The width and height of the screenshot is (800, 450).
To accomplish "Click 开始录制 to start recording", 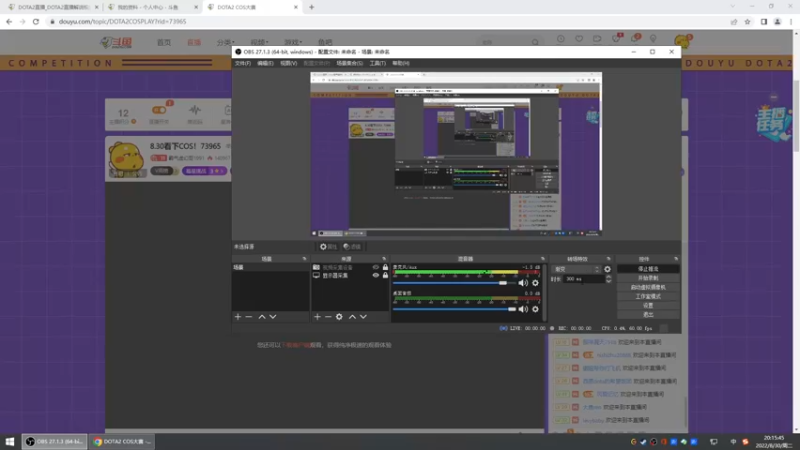I will click(648, 278).
